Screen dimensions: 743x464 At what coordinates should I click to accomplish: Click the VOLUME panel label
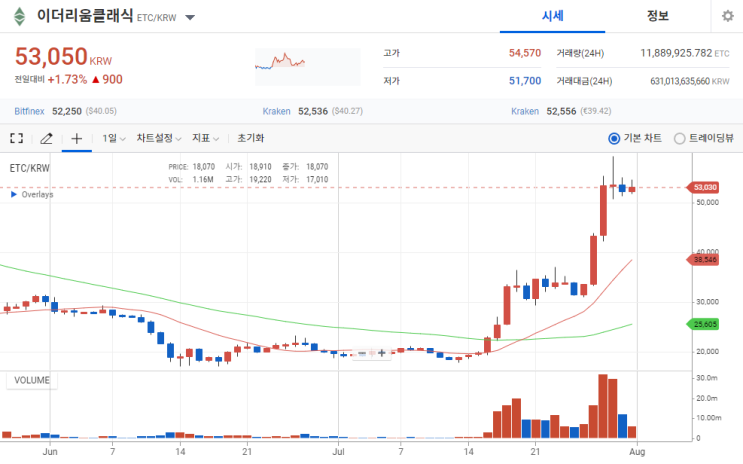32,380
